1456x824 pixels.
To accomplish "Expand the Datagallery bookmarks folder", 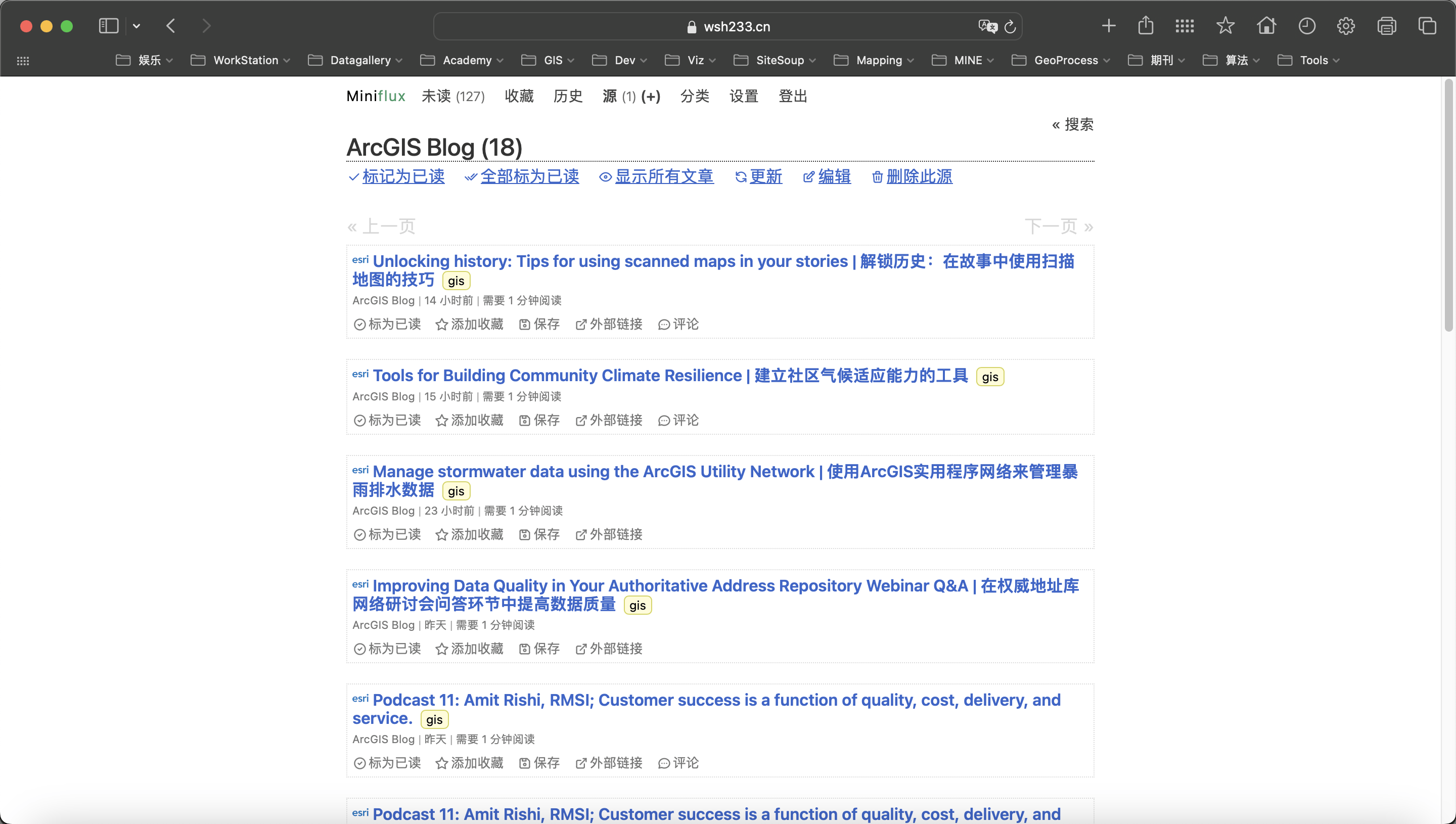I will [x=355, y=60].
